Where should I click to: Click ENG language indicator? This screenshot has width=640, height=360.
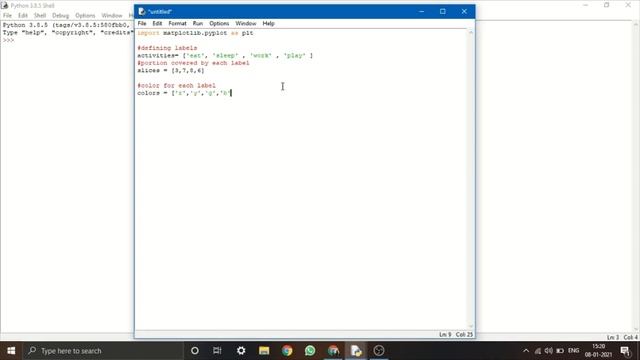(x=573, y=351)
